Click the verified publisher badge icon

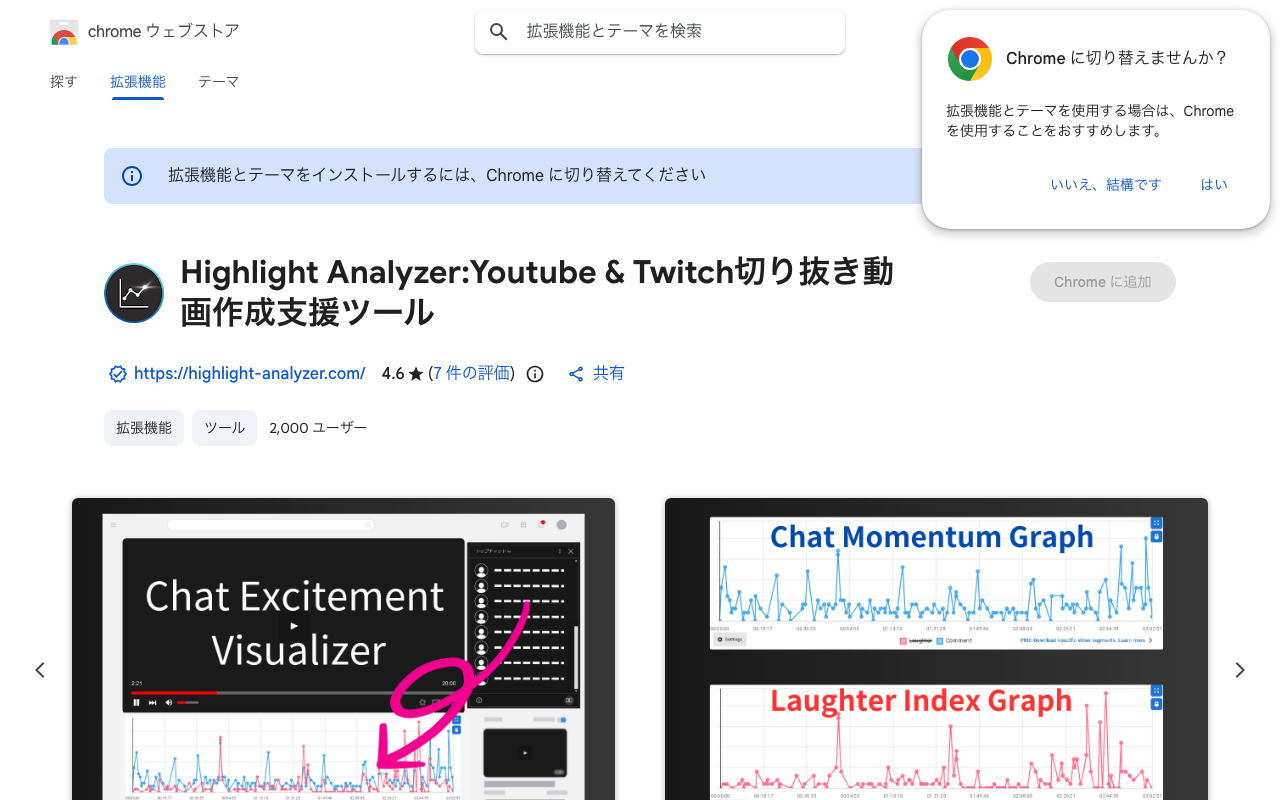(117, 374)
